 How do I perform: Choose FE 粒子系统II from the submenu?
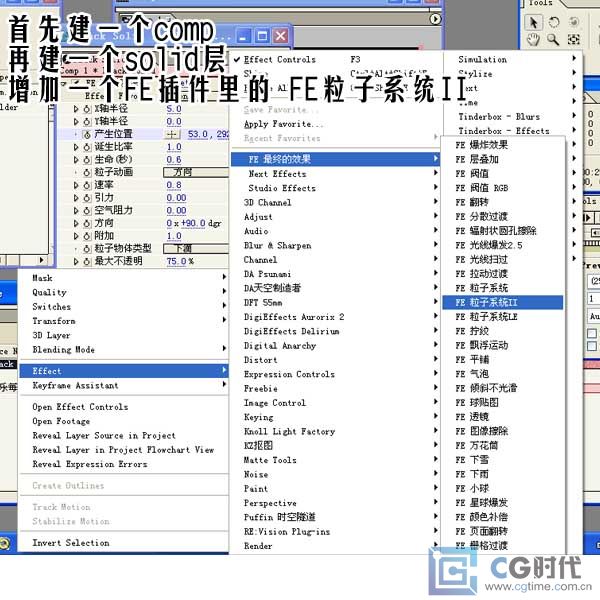pos(502,302)
